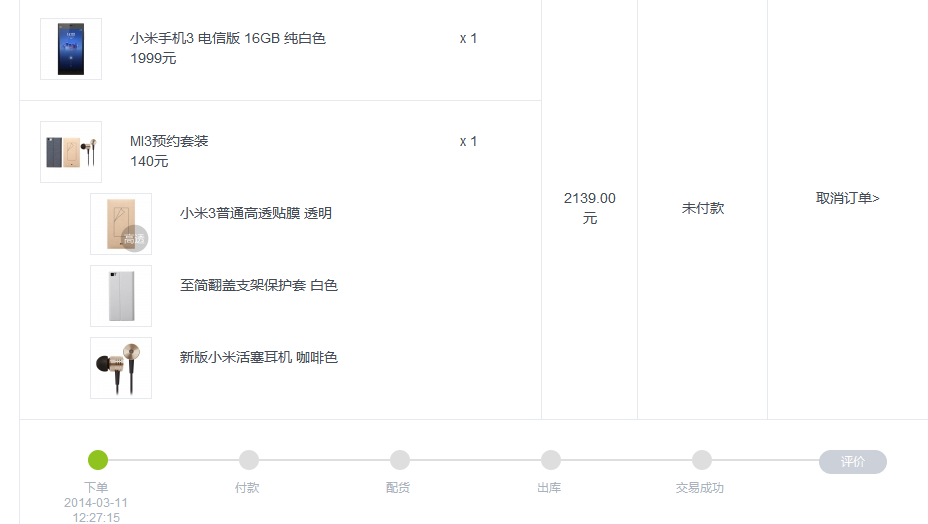Open the 高透贴膜 screen protector thumbnail
928x524 pixels.
[x=121, y=224]
